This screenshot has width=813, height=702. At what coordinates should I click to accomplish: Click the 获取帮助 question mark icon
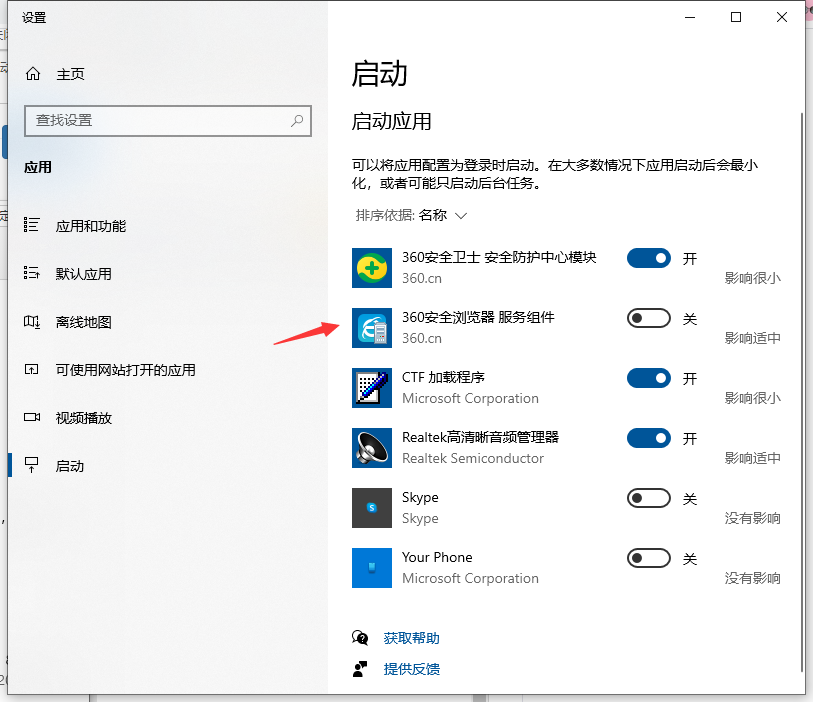(x=360, y=637)
